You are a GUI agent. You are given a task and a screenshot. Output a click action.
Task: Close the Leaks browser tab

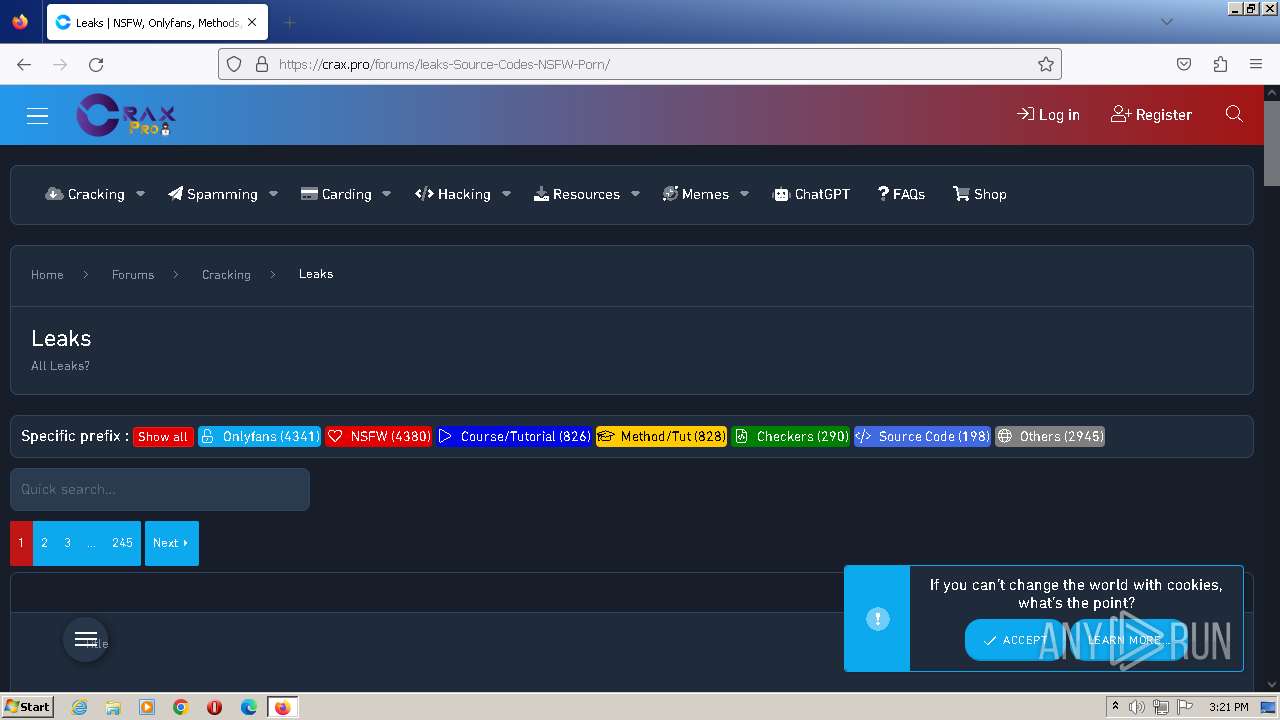pyautogui.click(x=252, y=22)
